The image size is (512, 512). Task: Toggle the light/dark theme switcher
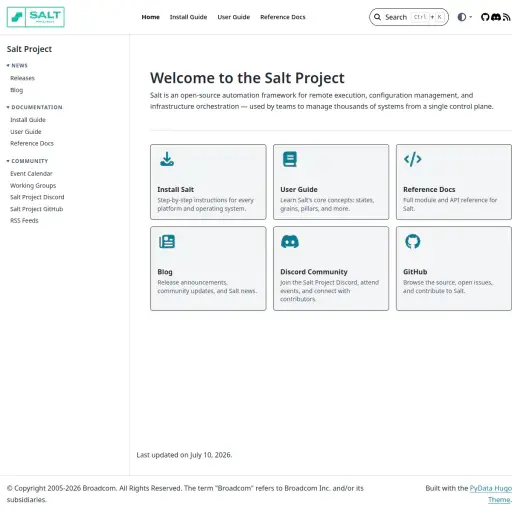(x=465, y=17)
